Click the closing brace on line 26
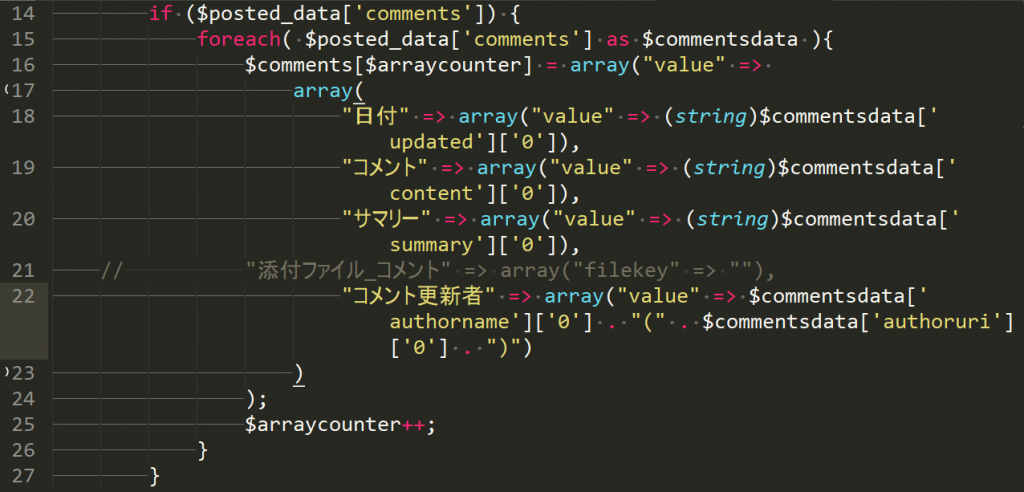 point(202,450)
